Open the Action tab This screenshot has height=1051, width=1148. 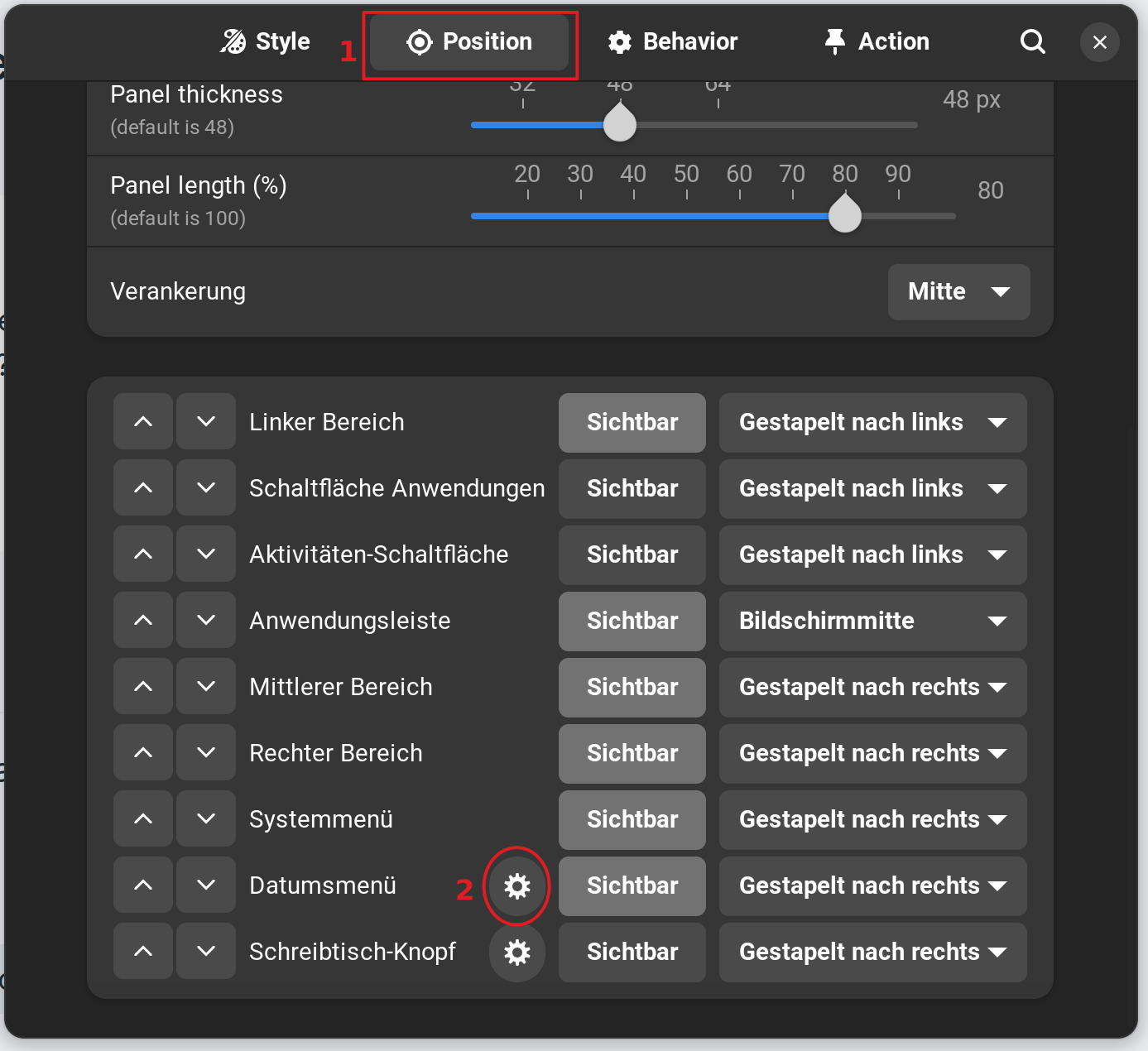coord(877,41)
